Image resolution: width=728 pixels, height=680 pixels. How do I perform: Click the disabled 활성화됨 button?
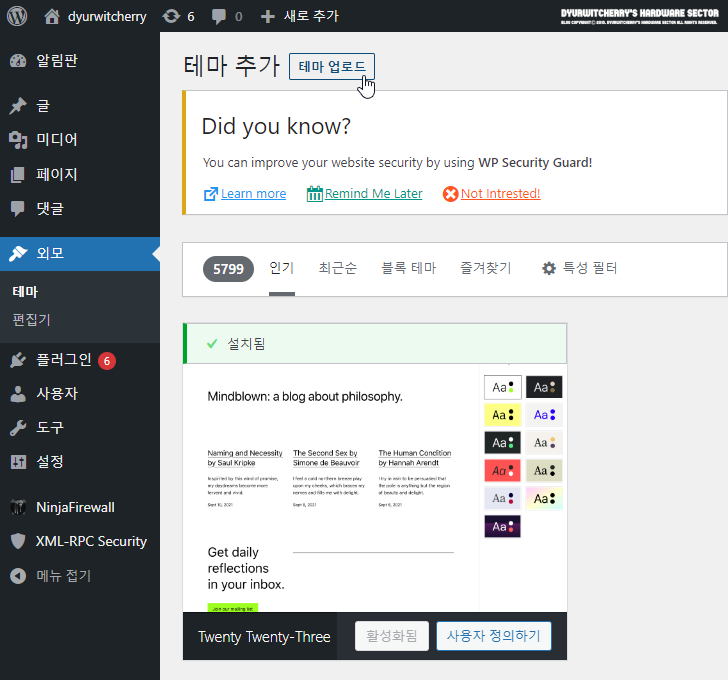coord(392,636)
